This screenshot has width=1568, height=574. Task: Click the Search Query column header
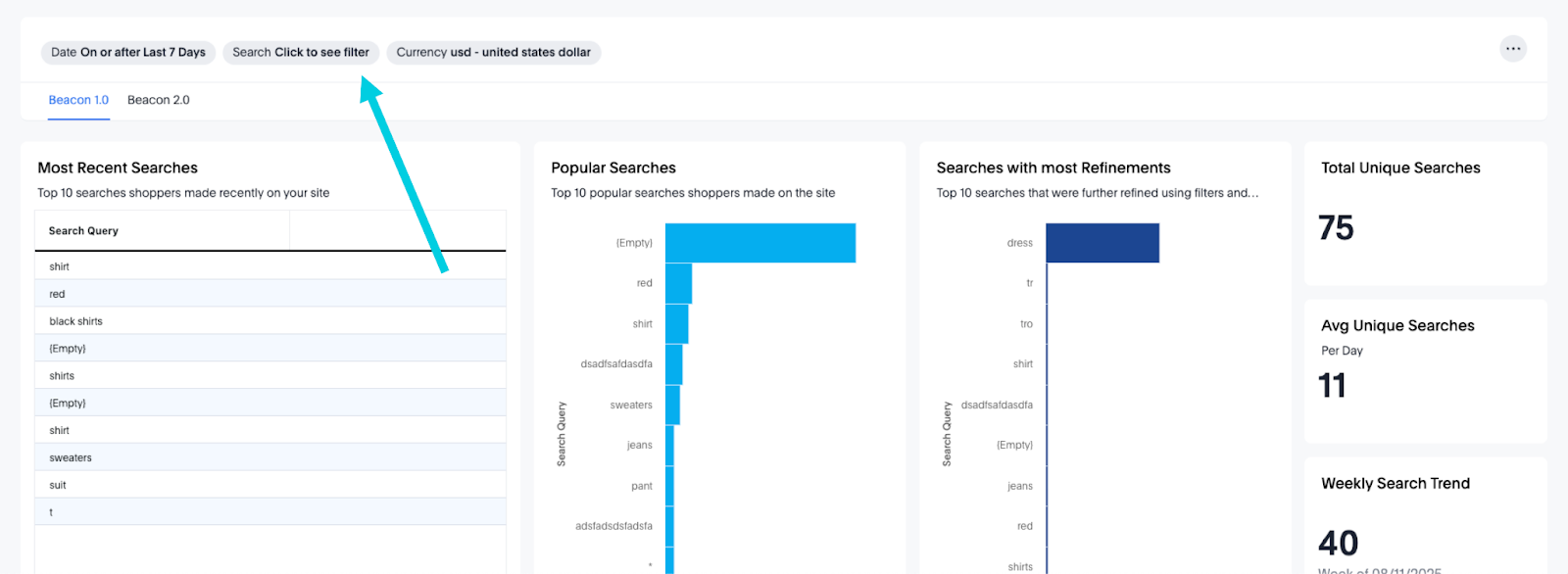pyautogui.click(x=84, y=231)
